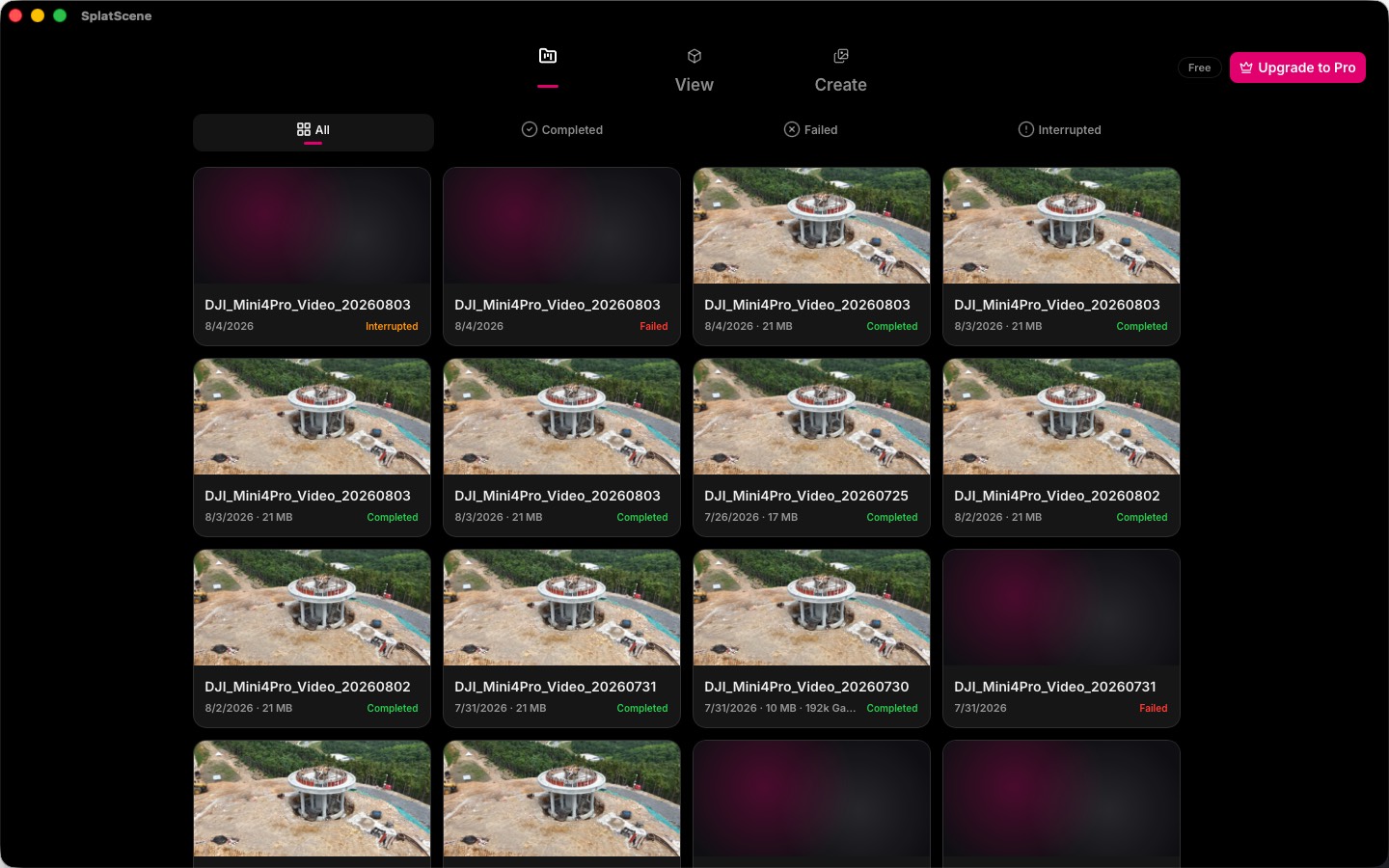The width and height of the screenshot is (1389, 868).
Task: Open the library tab icon left of View
Action: (548, 56)
